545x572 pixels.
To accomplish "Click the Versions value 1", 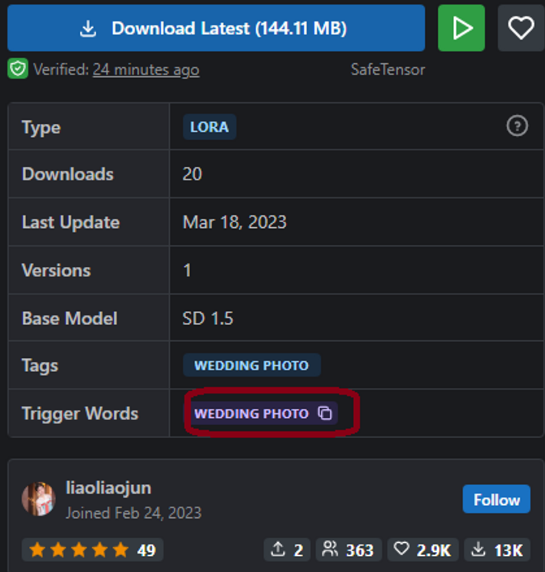I will [x=187, y=270].
